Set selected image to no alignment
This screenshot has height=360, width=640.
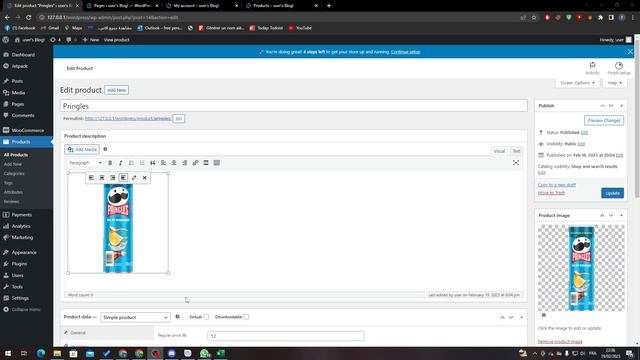coord(123,178)
